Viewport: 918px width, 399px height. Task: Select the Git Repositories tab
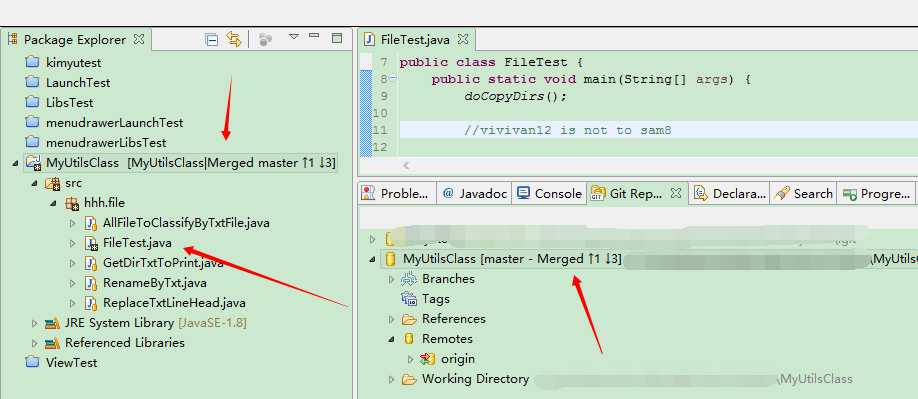636,193
